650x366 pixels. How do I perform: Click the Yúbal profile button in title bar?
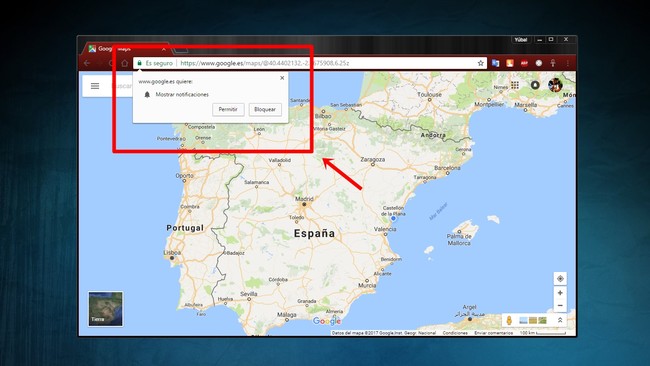tap(521, 40)
